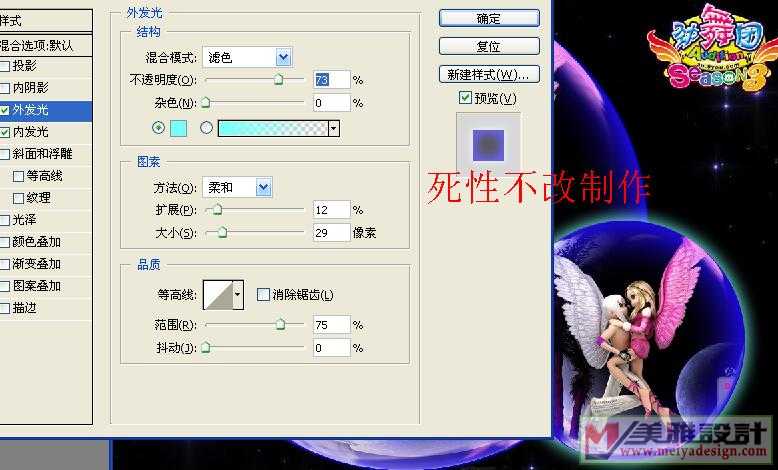Viewport: 778px width, 470px height.
Task: Select the 斜面和浮雕 list entry
Action: pos(46,154)
